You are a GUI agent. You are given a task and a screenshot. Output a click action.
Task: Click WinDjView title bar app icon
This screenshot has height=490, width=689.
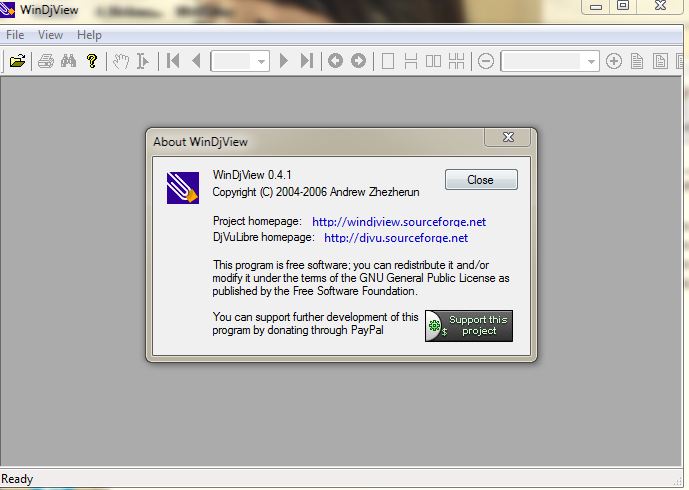point(7,9)
